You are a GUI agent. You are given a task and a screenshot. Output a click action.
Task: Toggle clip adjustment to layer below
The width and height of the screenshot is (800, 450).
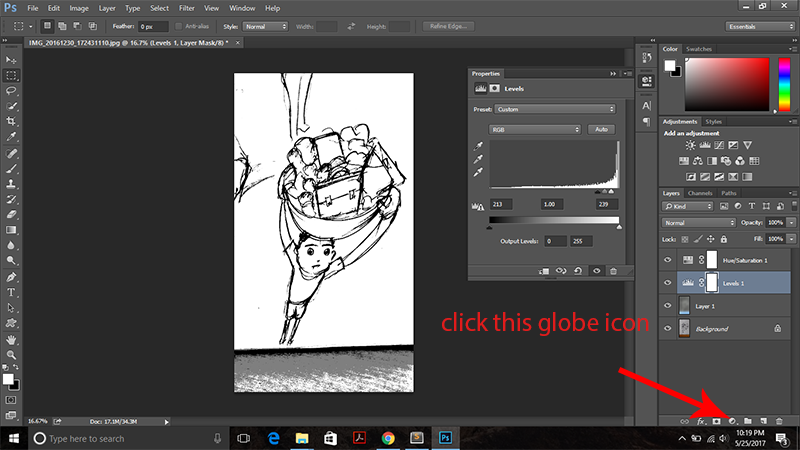[544, 271]
